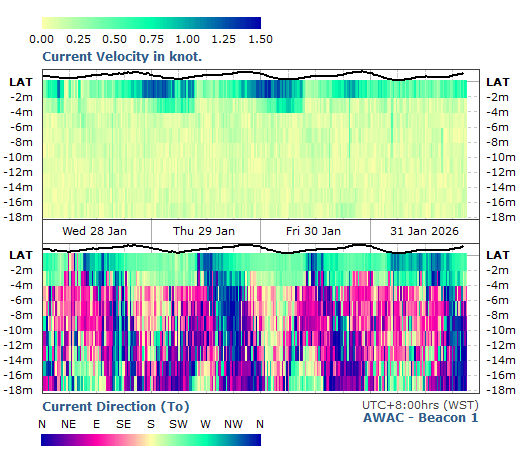Select the 'Fri 30 Jan' date cell

pyautogui.click(x=315, y=231)
